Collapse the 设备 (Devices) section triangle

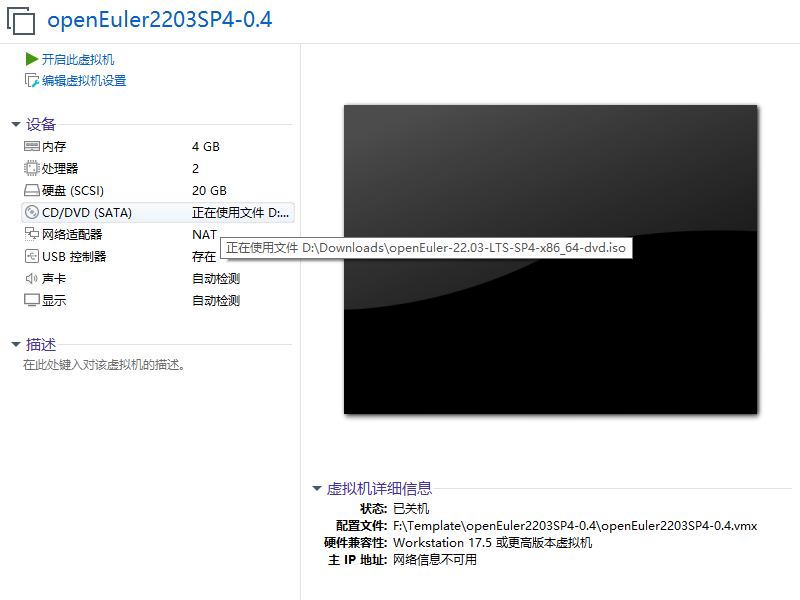coord(16,124)
